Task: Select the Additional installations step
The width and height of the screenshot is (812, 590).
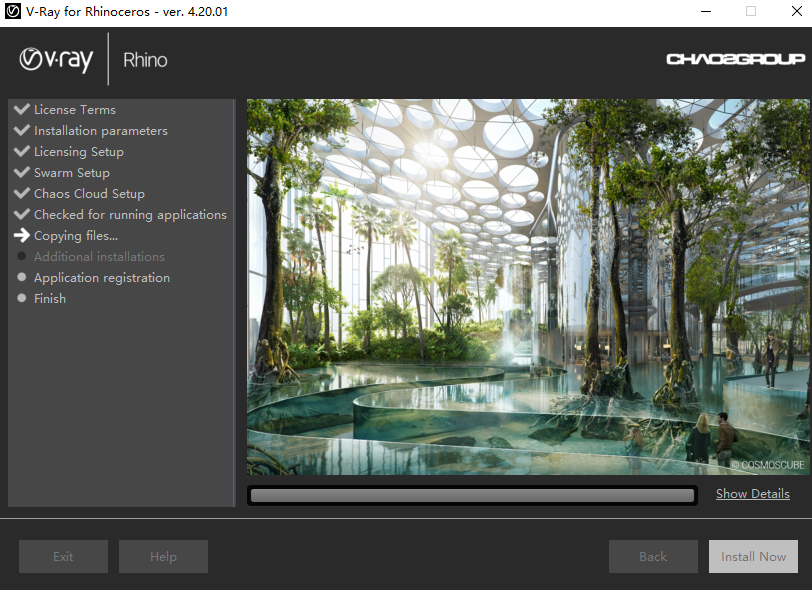Action: tap(101, 256)
